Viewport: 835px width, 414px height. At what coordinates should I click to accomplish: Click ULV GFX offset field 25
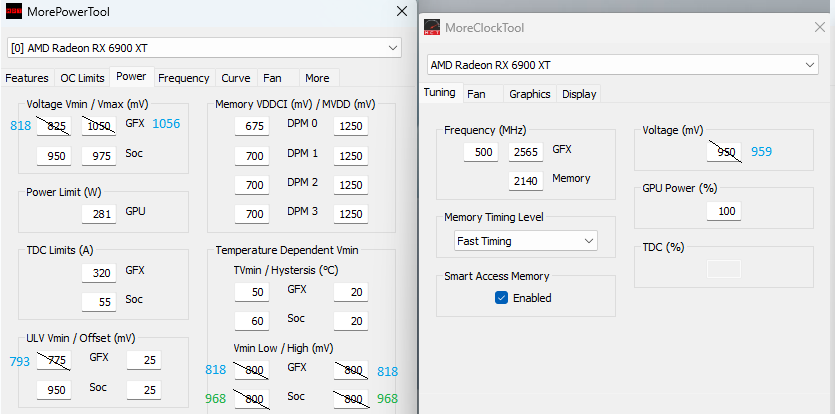tap(144, 360)
